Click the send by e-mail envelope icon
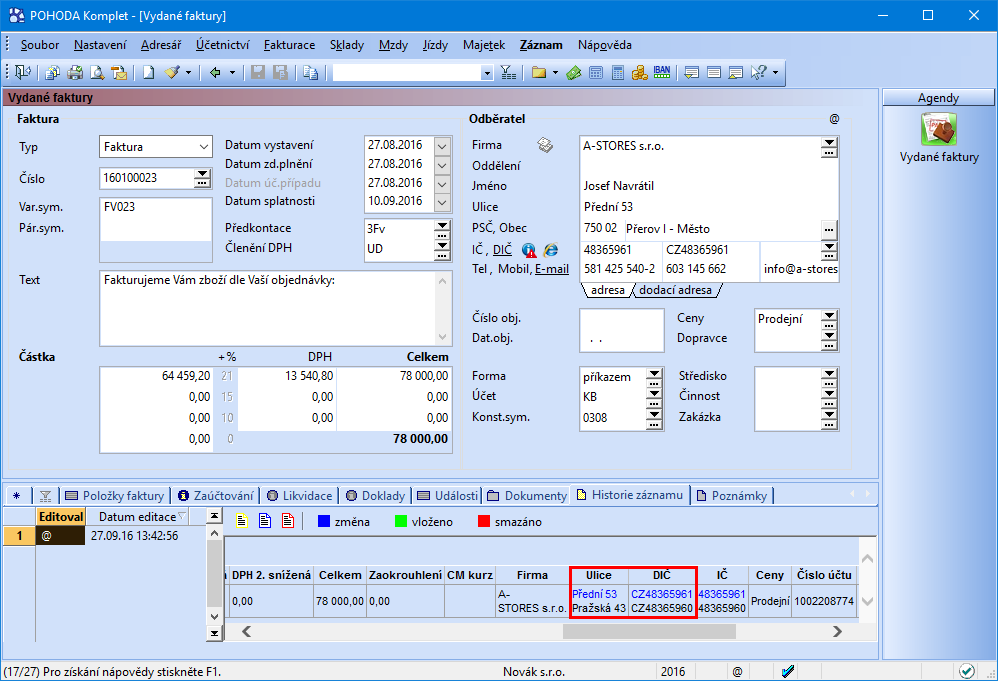Viewport: 998px width, 681px height. click(x=119, y=73)
